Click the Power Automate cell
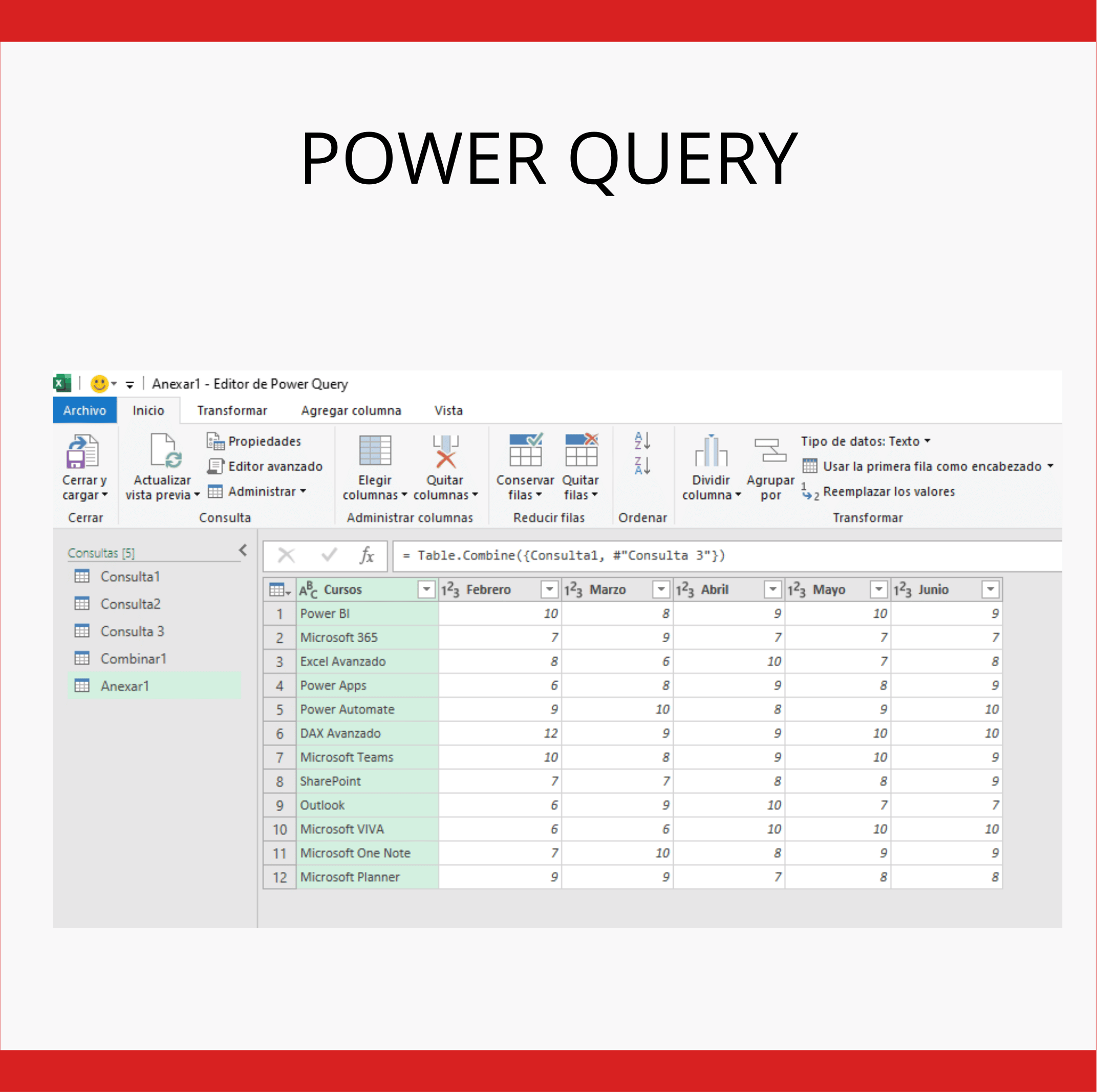This screenshot has height=1092, width=1097. (368, 709)
